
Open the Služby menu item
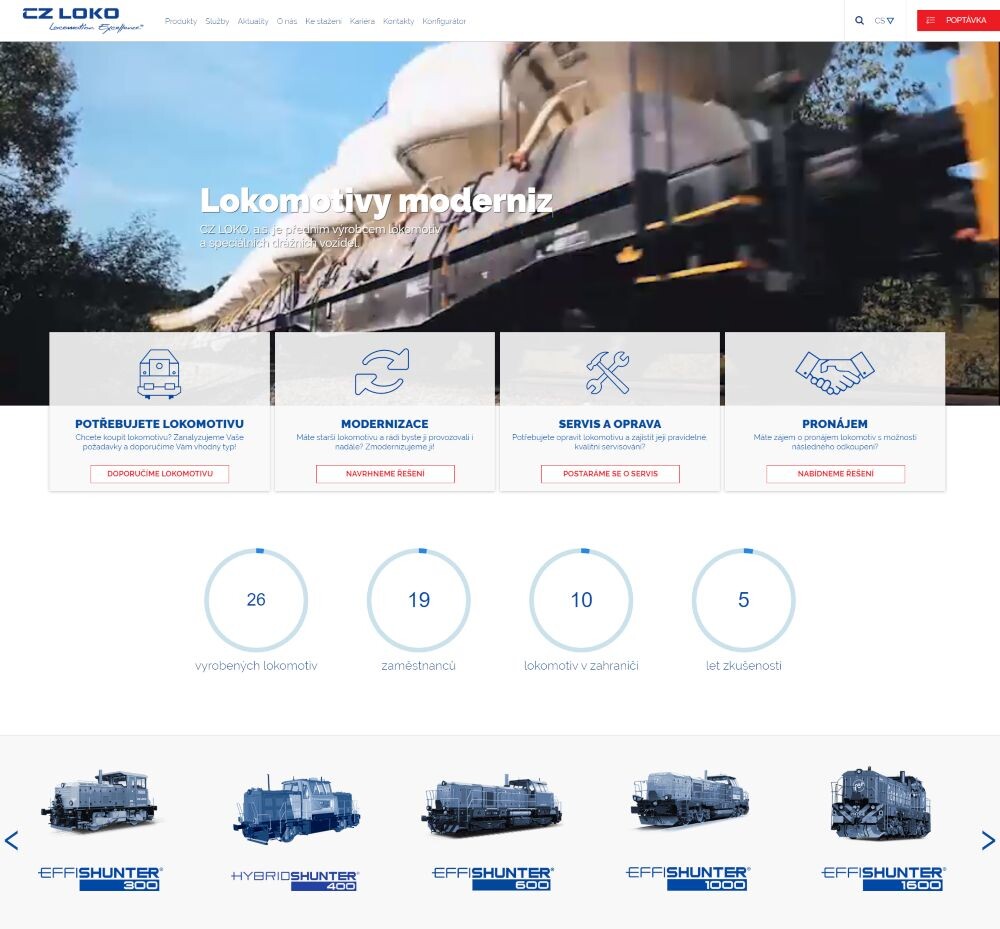coord(217,21)
